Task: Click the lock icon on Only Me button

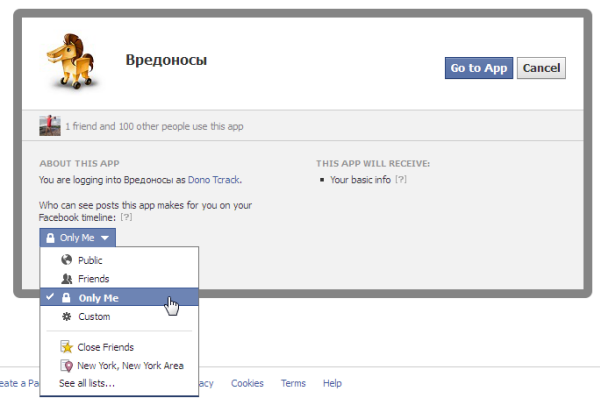Action: pyautogui.click(x=50, y=238)
